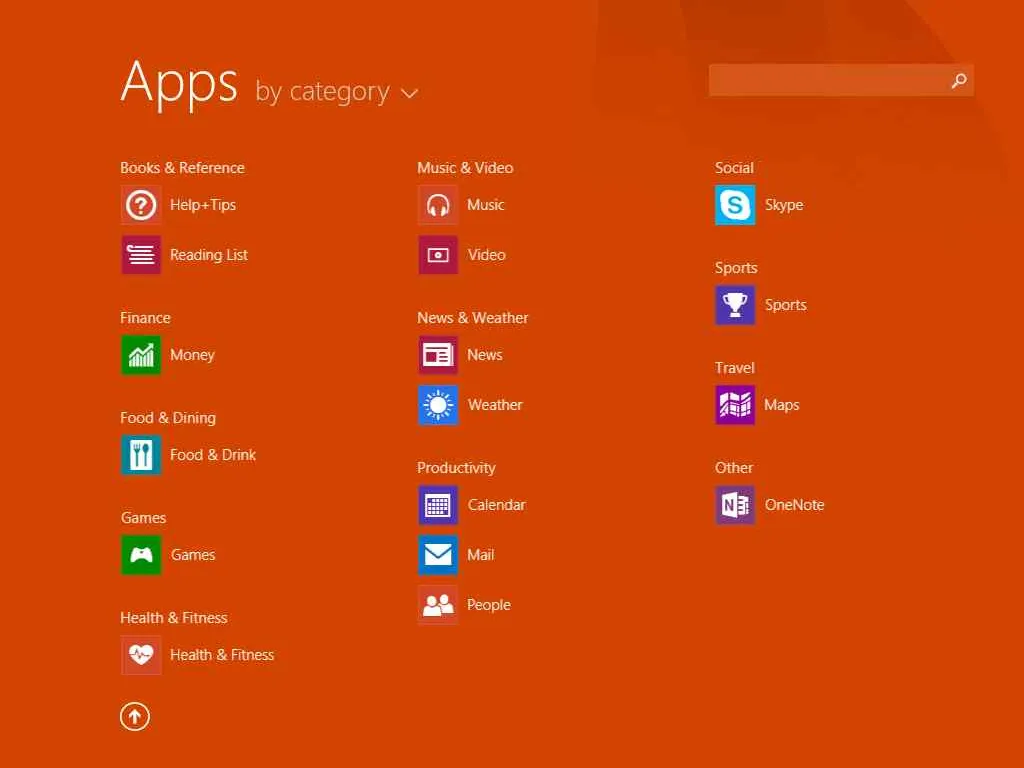Select the News & Weather category header
This screenshot has width=1024, height=768.
point(473,318)
